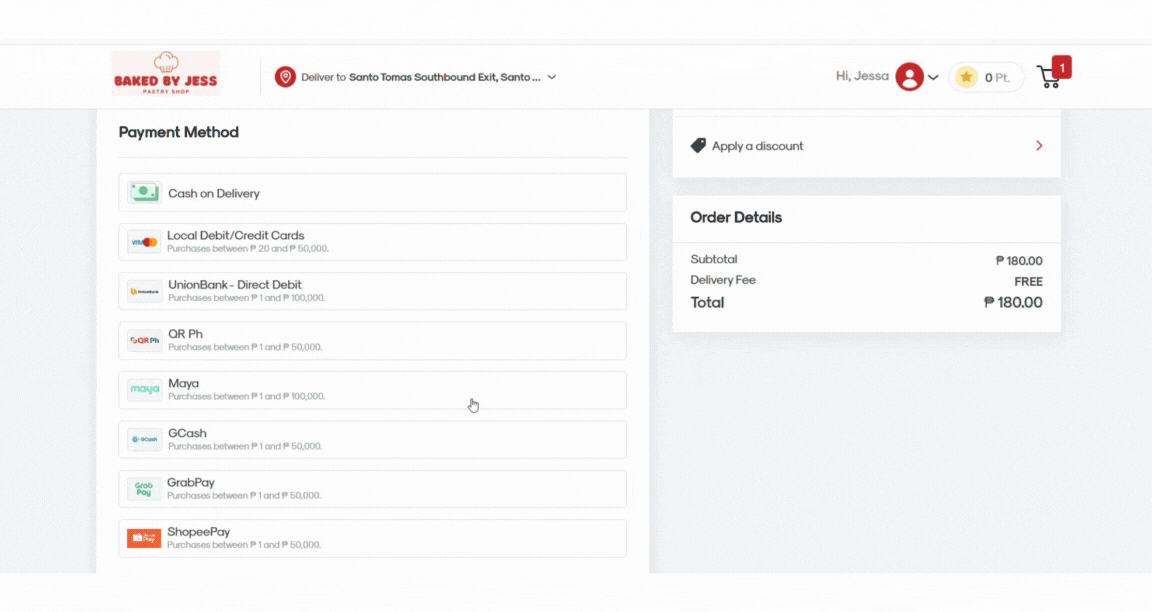Click the ShopeePay logo icon
This screenshot has height=612, width=1152.
pos(144,539)
